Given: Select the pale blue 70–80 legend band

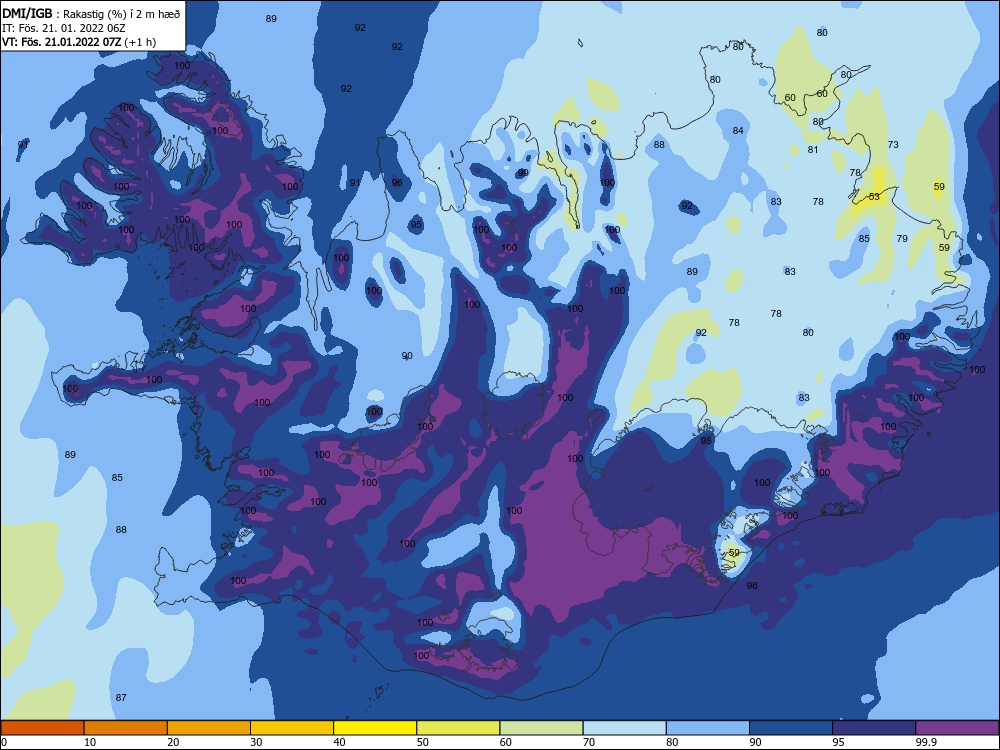Looking at the screenshot, I should [624, 728].
